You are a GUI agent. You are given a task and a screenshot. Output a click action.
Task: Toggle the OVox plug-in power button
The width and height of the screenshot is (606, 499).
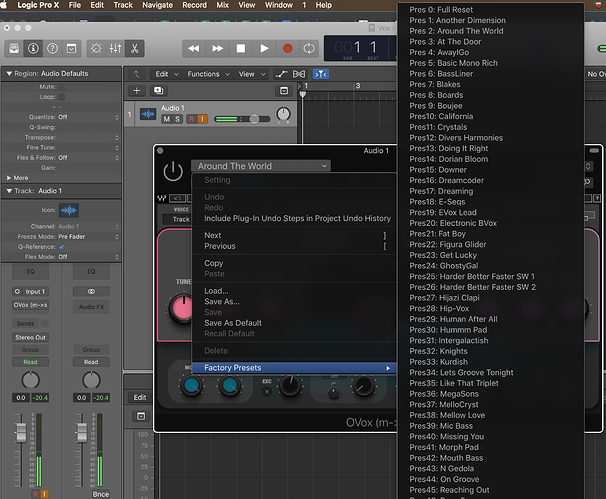173,171
